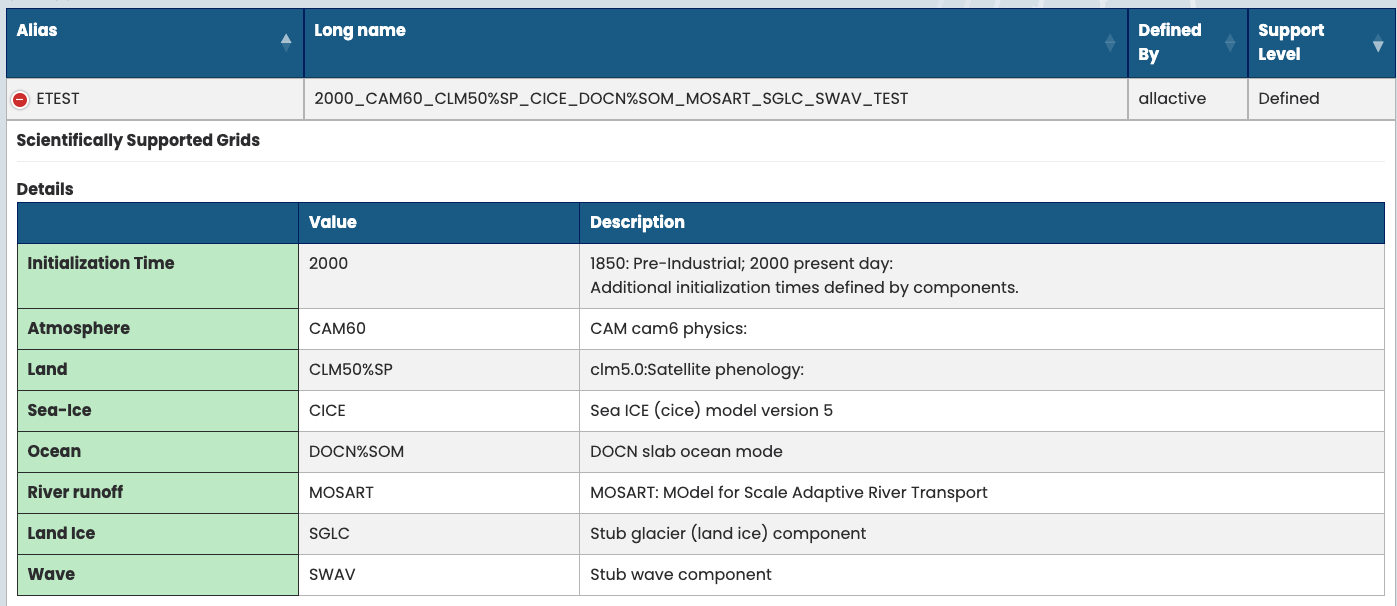This screenshot has width=1397, height=606.
Task: Click the Scientifically Supported Grids heading
Action: pos(138,141)
